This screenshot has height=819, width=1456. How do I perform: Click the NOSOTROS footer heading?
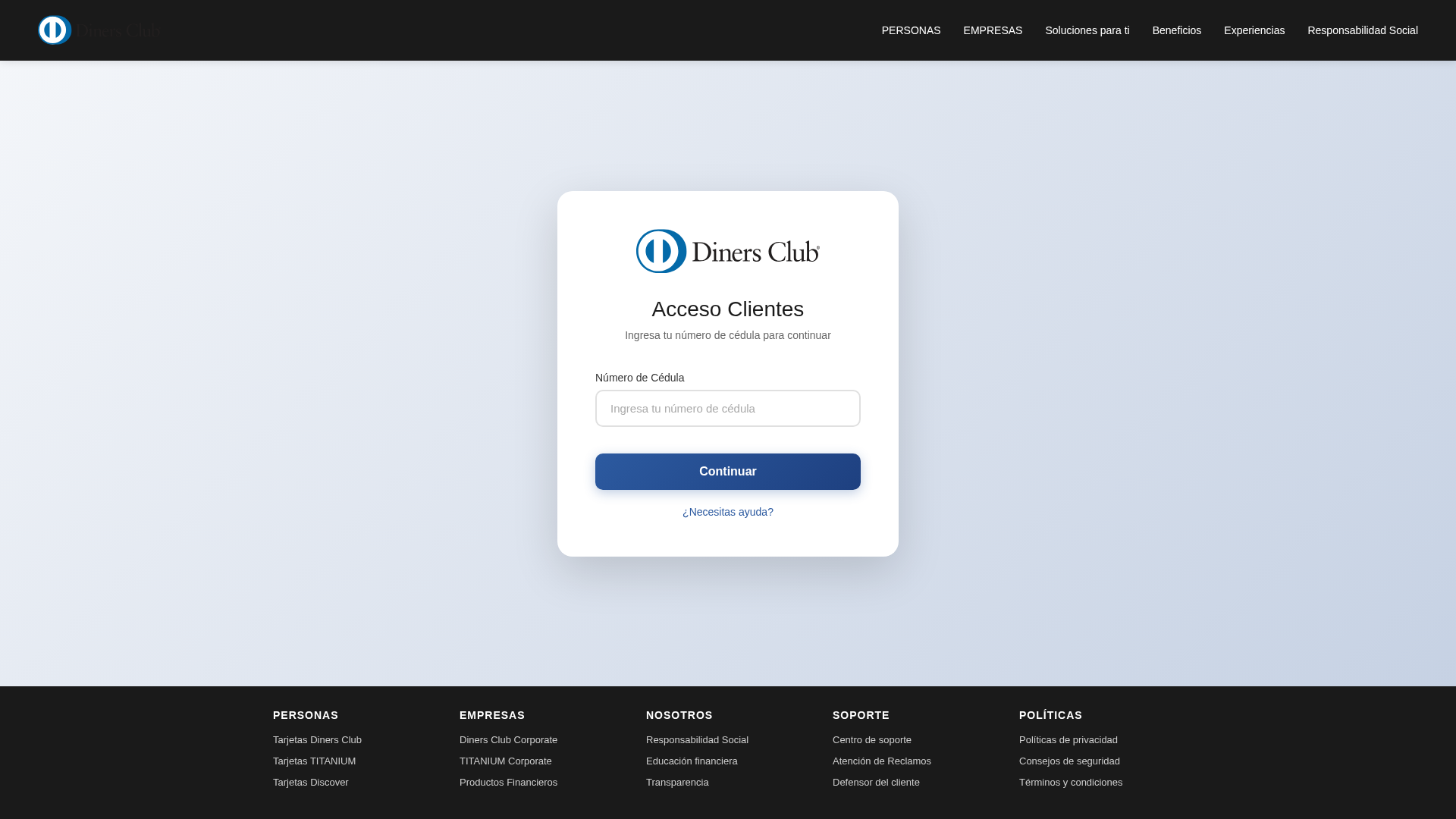pos(679,715)
